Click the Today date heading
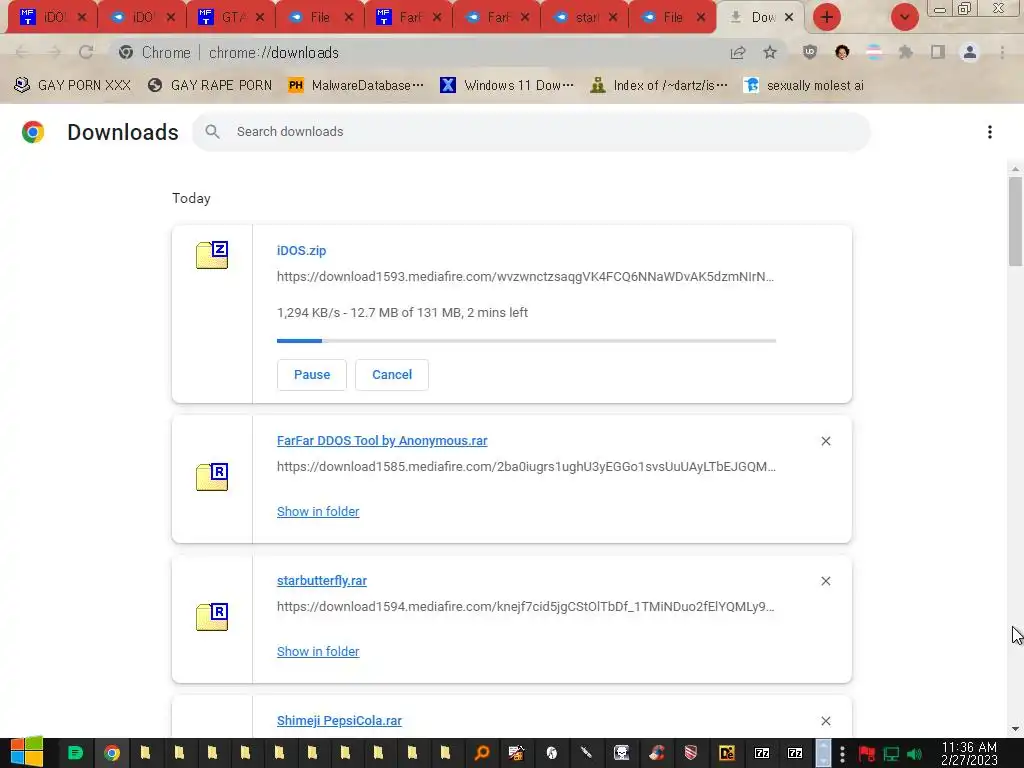The image size is (1024, 768). pos(191,199)
